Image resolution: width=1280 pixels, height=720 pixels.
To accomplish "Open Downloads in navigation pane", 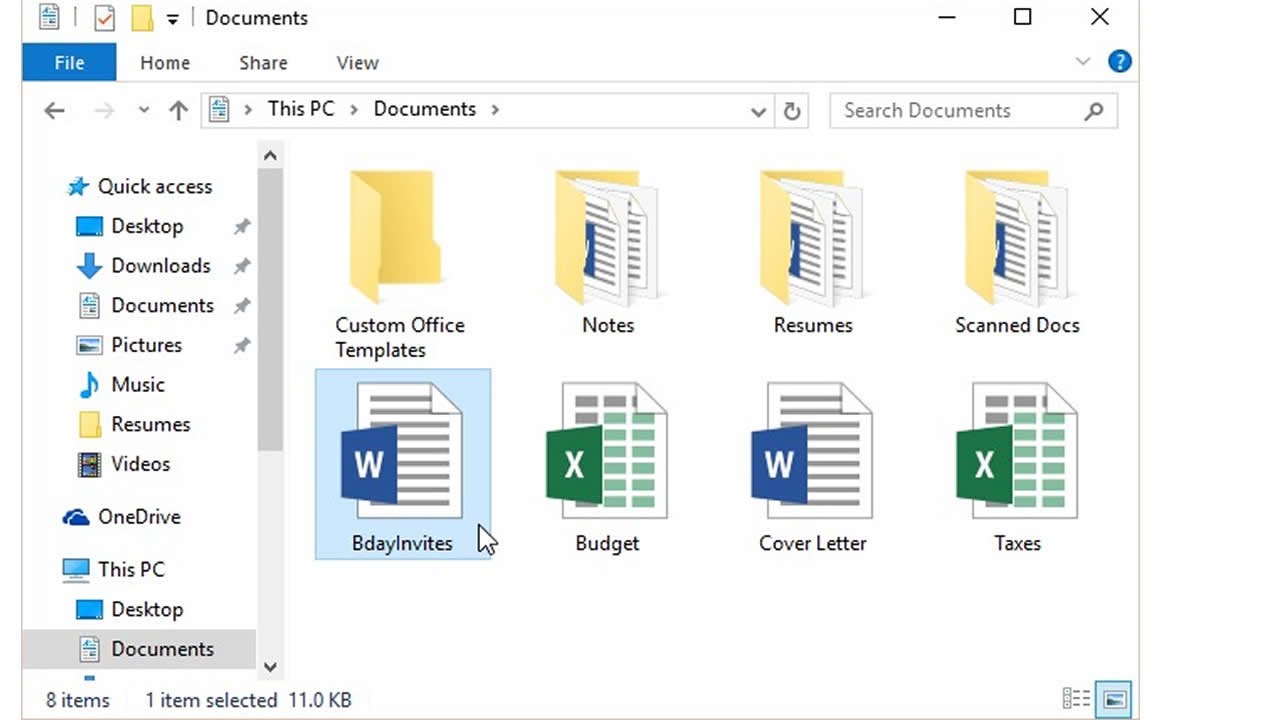I will [x=143, y=266].
